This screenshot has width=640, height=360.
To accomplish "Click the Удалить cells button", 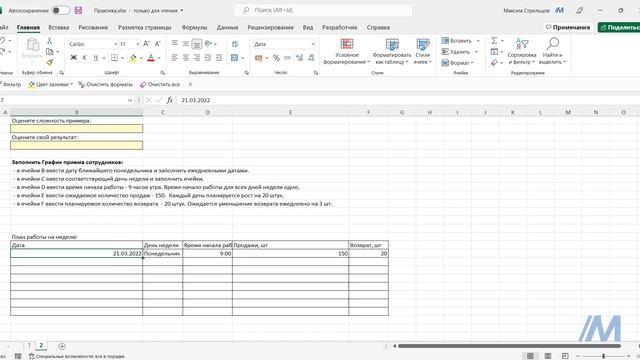I will 456,52.
